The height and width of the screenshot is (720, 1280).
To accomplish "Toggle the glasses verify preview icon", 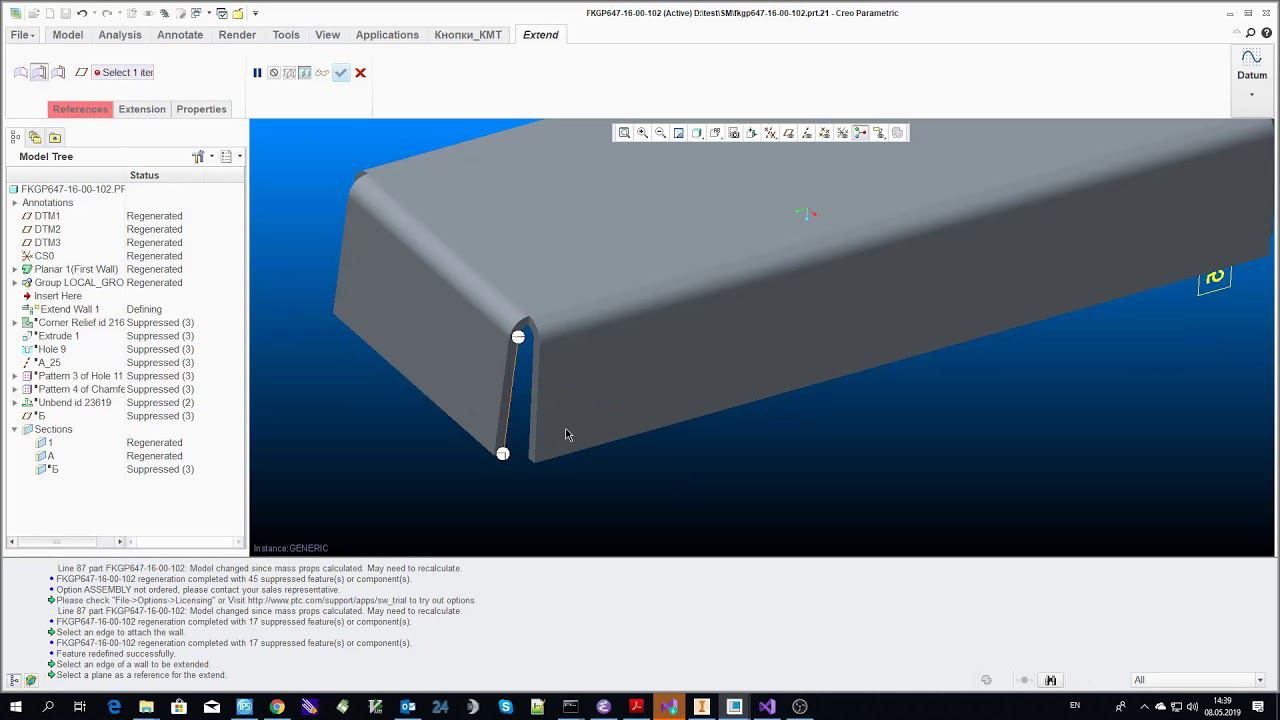I will (322, 73).
